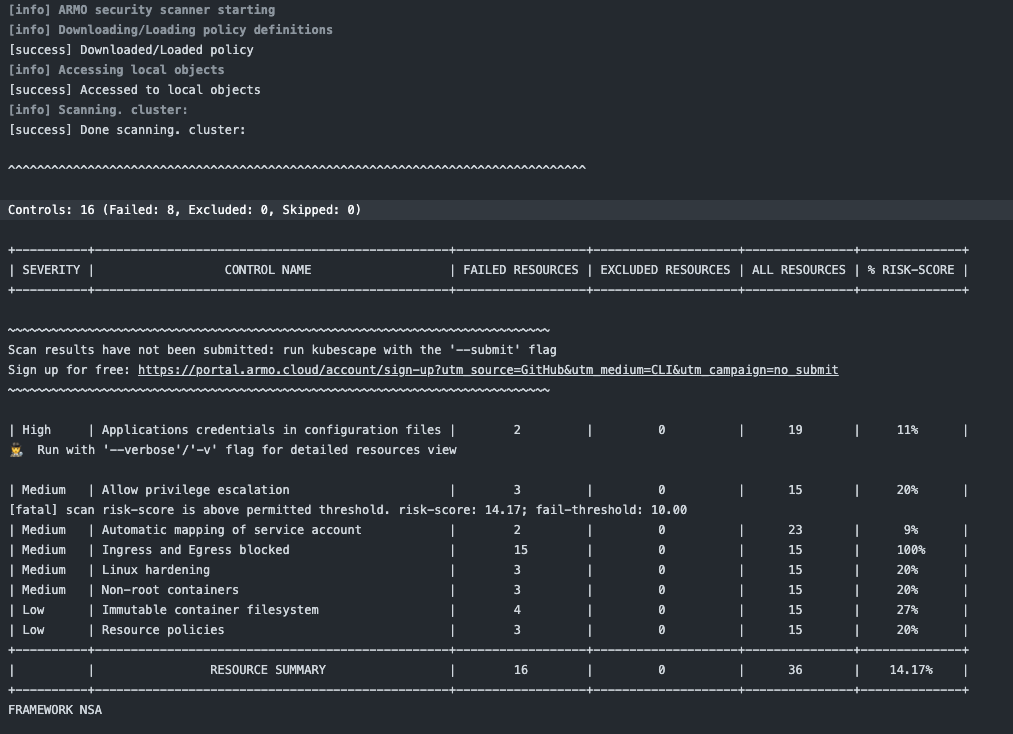Open the portal.armo.cloud sign-up link

pos(488,370)
